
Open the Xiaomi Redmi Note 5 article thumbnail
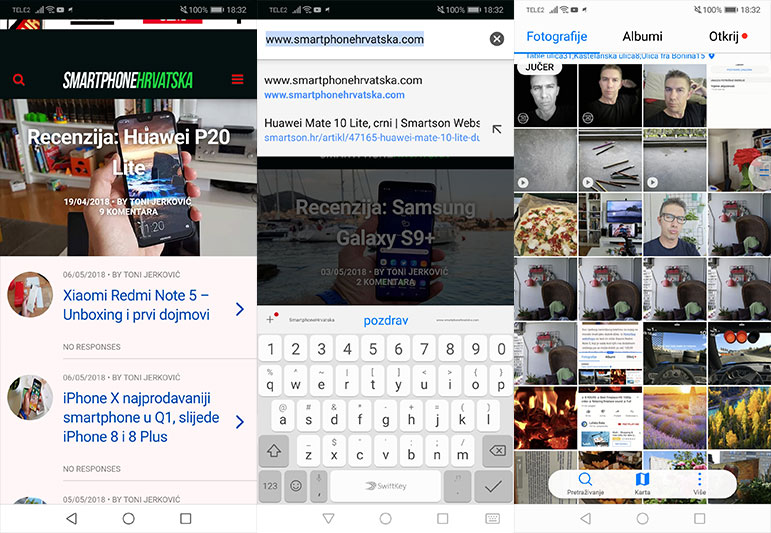point(30,294)
